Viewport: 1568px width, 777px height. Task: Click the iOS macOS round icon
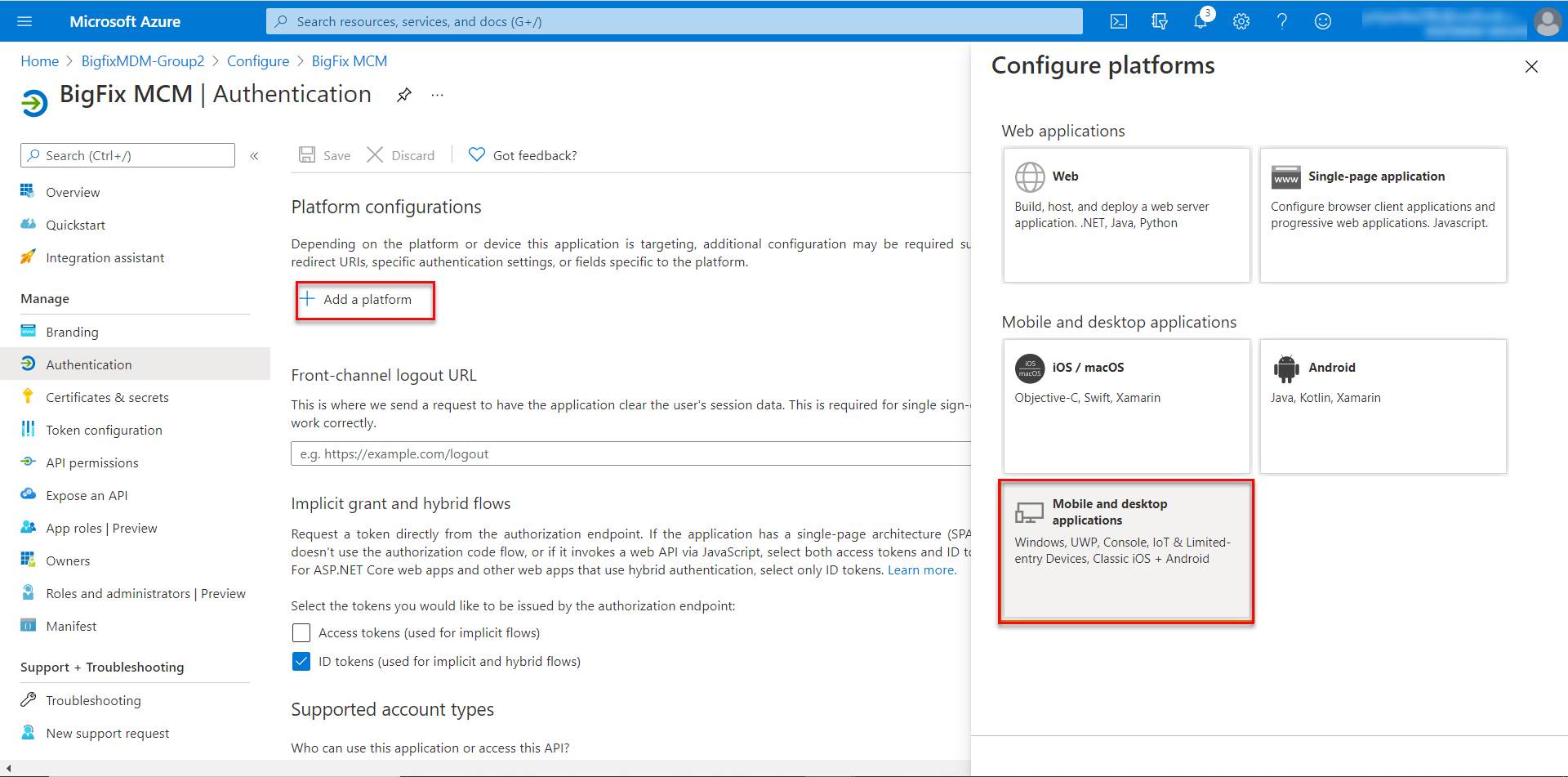(1030, 368)
